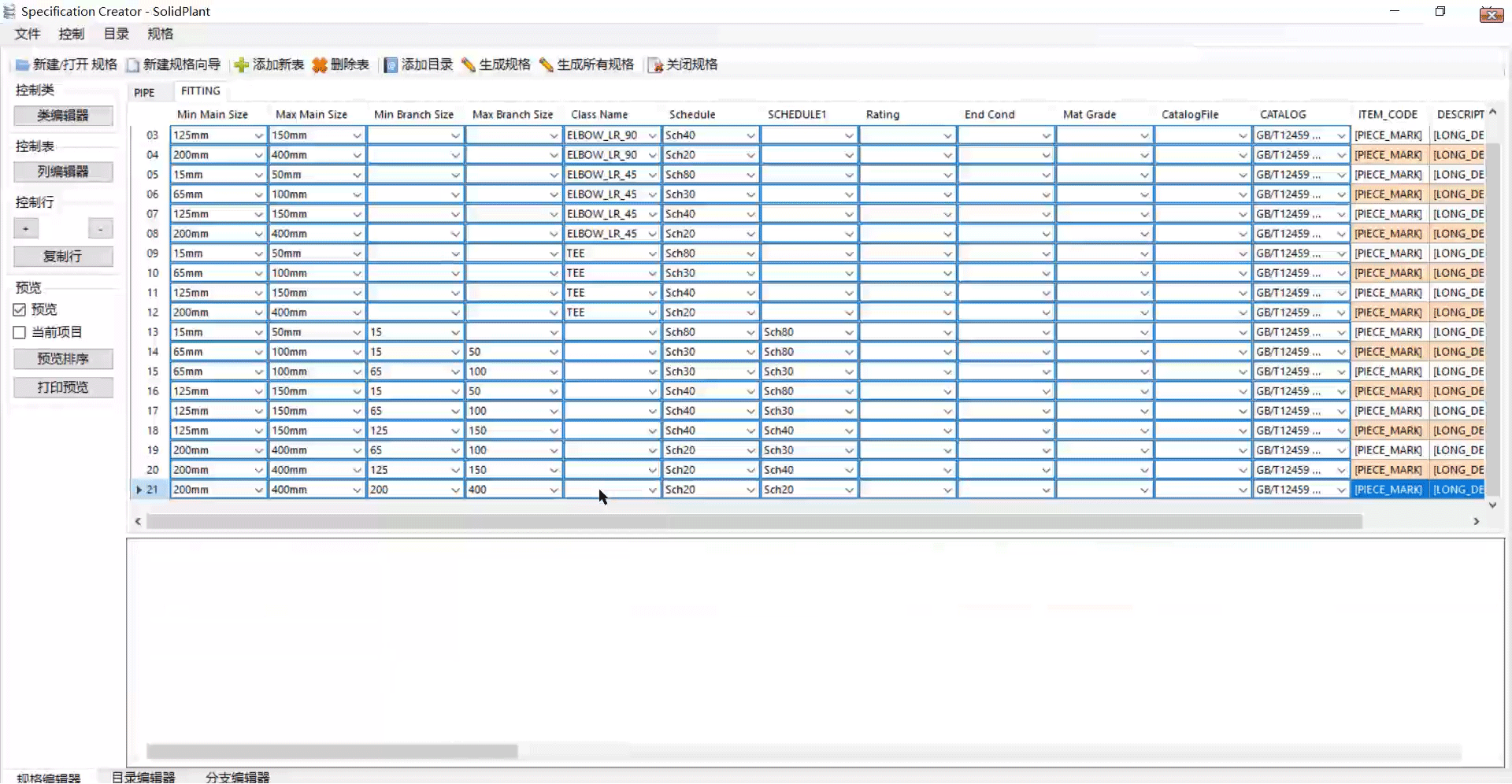The width and height of the screenshot is (1512, 784).
Task: Enable the 当前项目 checkbox
Action: pyautogui.click(x=20, y=333)
